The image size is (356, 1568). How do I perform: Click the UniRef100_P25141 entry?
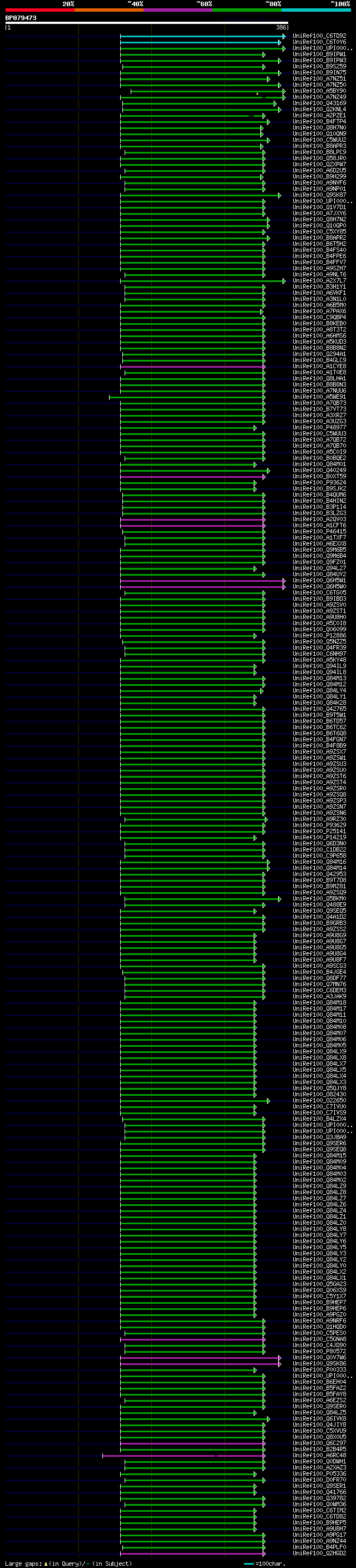click(x=319, y=831)
